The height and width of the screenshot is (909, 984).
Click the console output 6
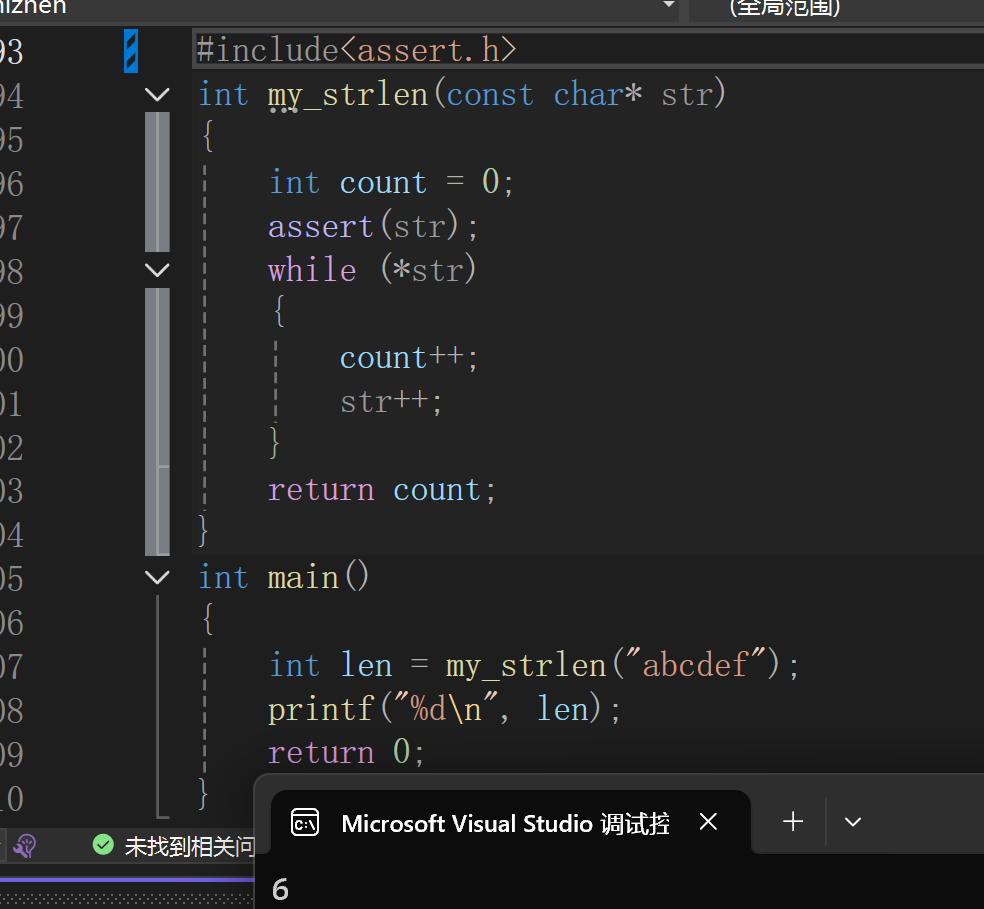coord(281,890)
